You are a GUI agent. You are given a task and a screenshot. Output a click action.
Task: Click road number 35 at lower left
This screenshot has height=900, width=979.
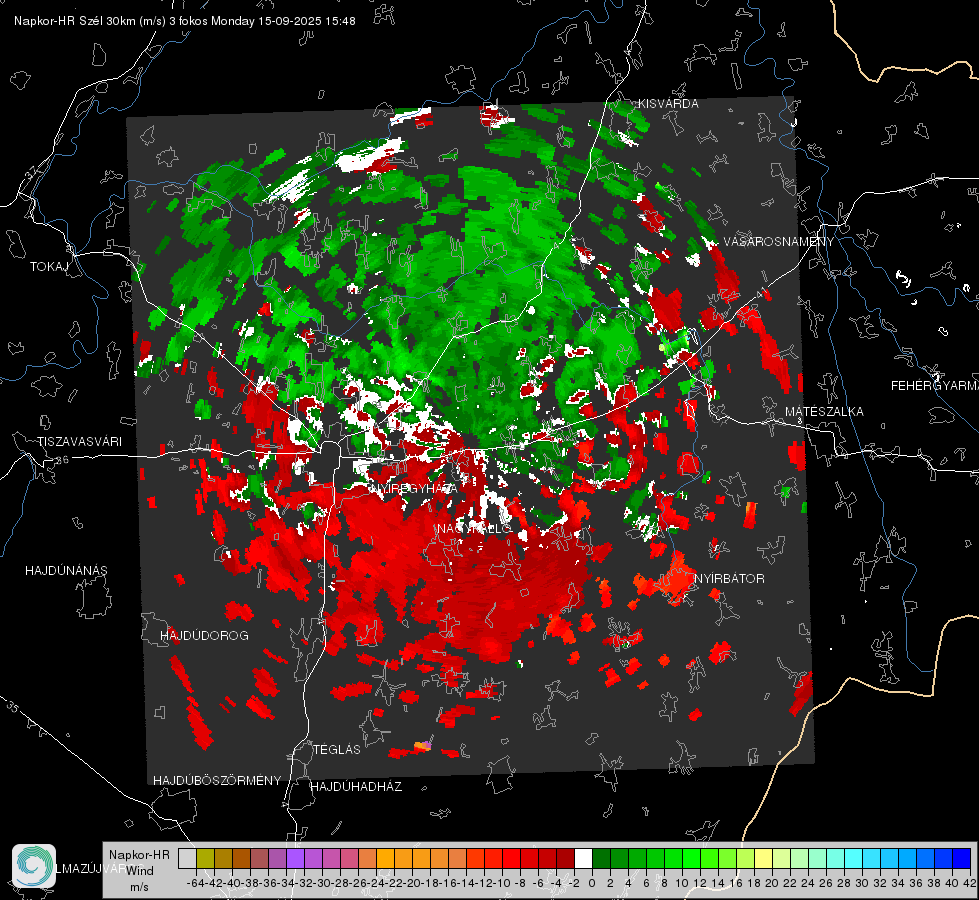12,706
